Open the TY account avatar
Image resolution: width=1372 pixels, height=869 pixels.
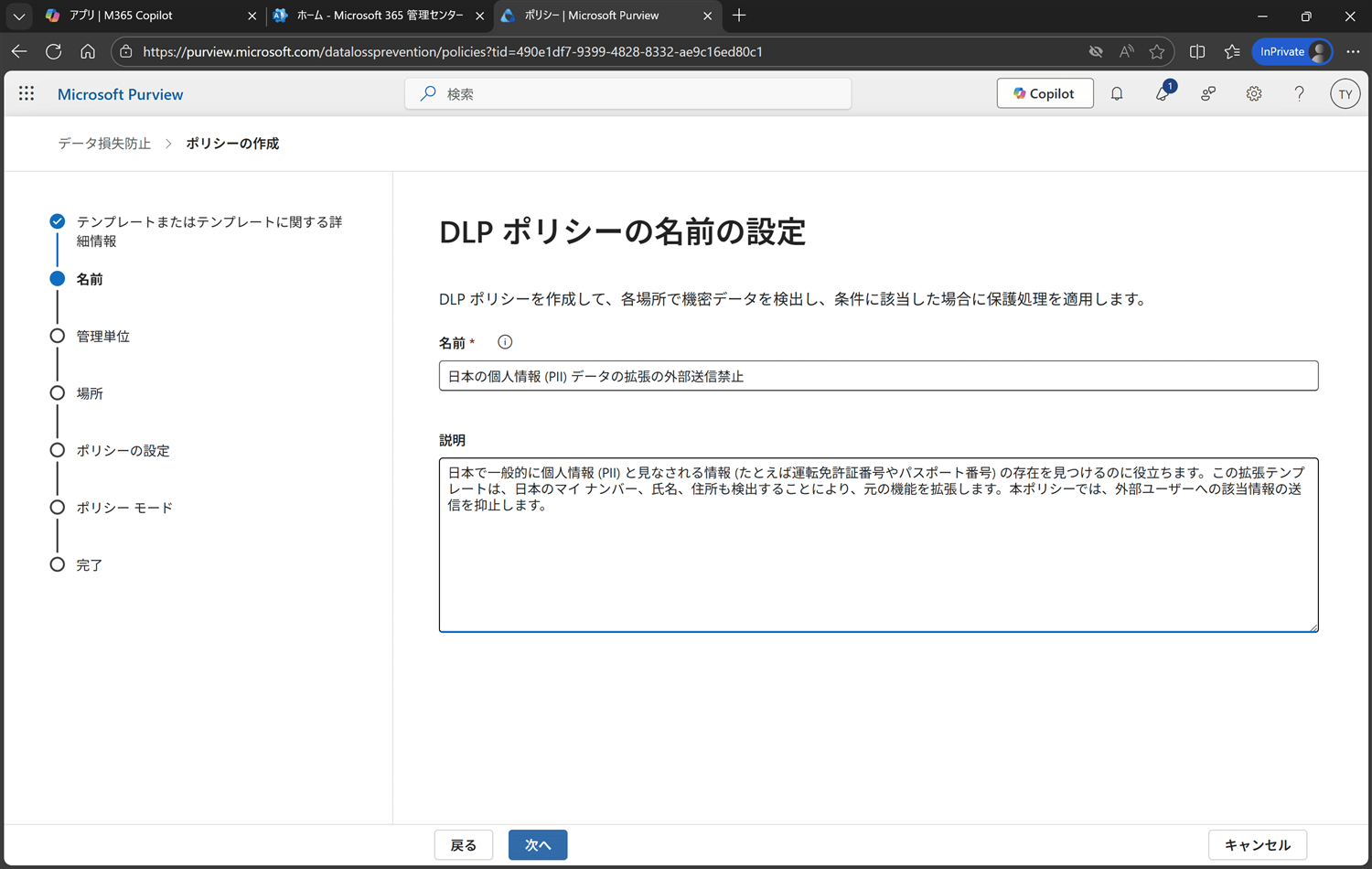pyautogui.click(x=1345, y=93)
